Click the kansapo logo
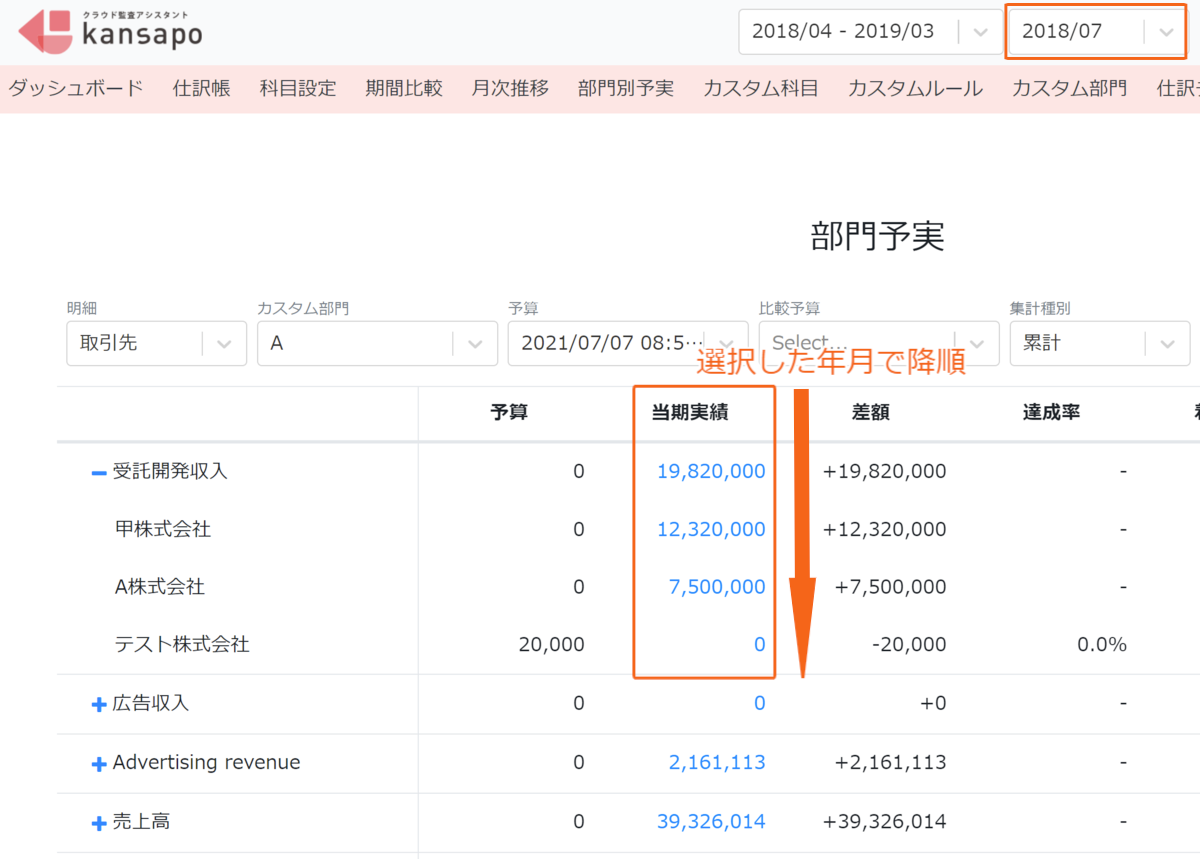Screen dimensions: 1200x859 coord(111,31)
